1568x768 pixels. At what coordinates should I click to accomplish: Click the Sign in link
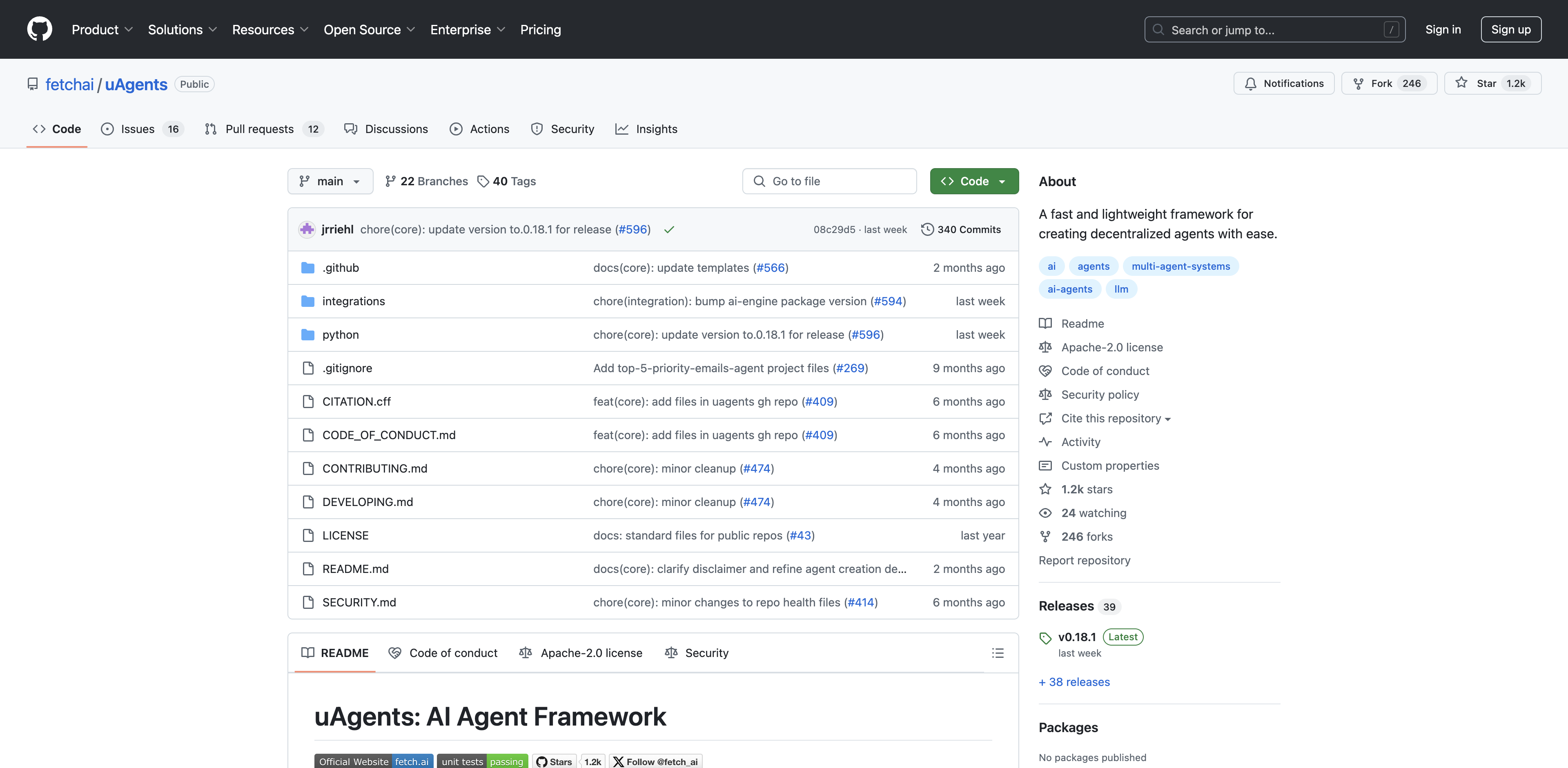[x=1443, y=29]
